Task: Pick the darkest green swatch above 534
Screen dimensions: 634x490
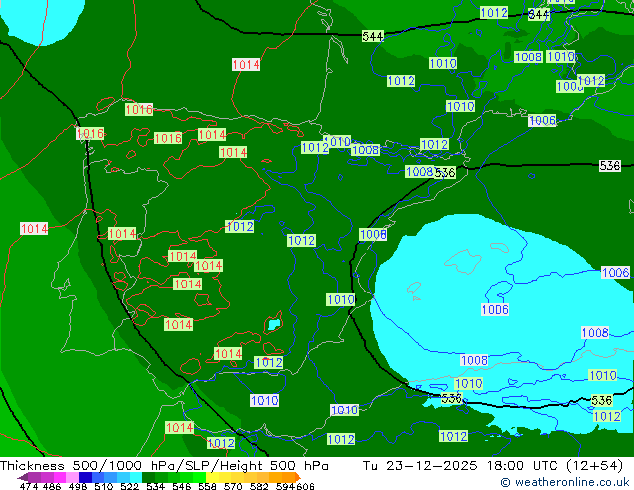Action: coord(148,477)
